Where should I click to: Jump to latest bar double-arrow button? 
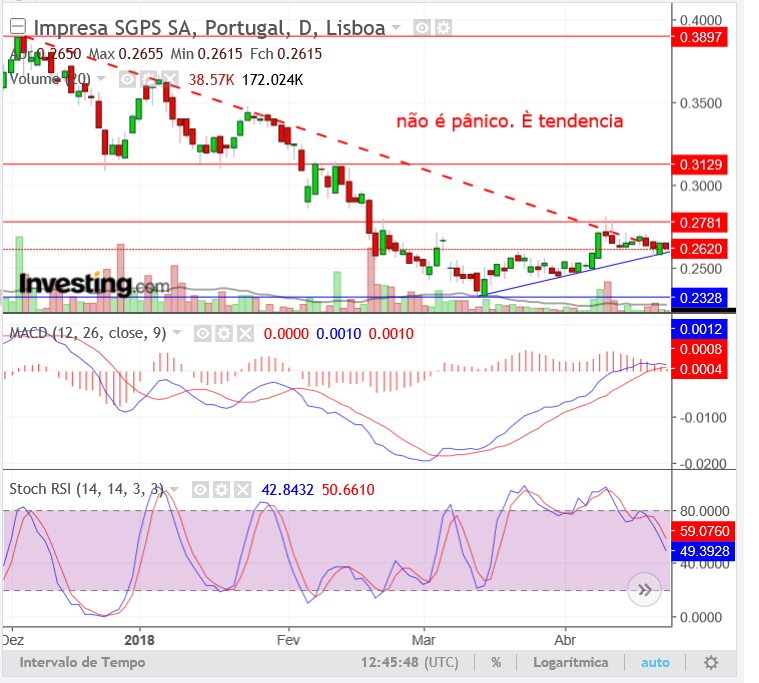[644, 590]
